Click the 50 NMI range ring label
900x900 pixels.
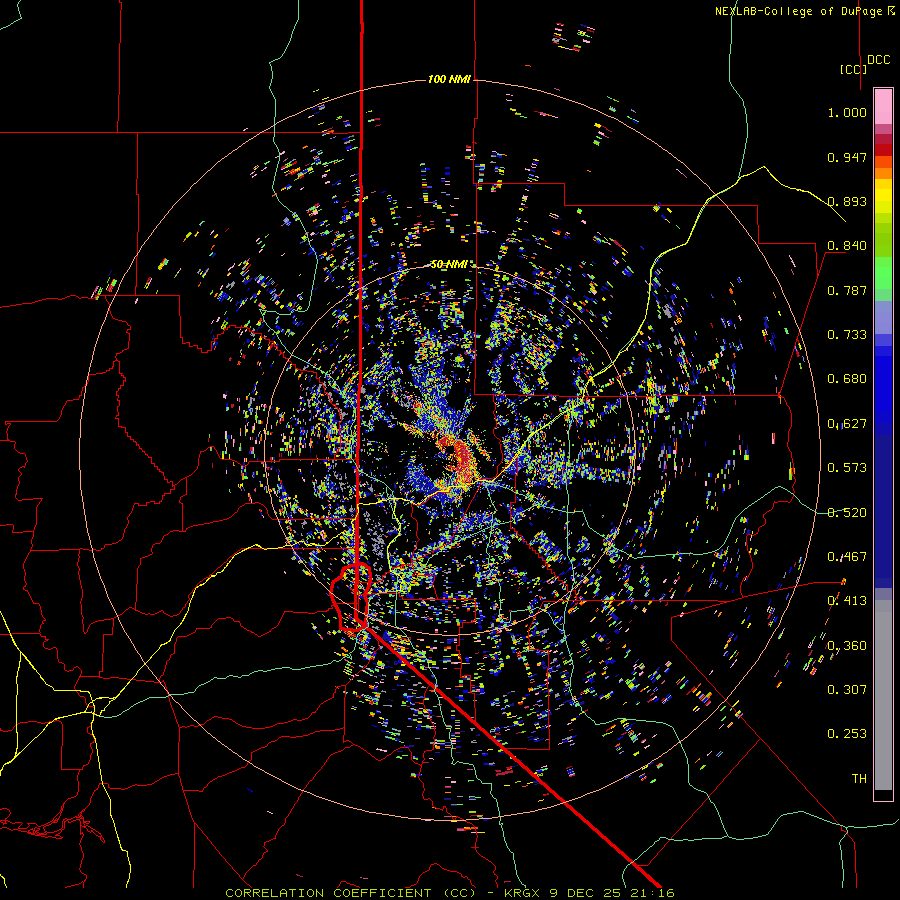(x=449, y=264)
